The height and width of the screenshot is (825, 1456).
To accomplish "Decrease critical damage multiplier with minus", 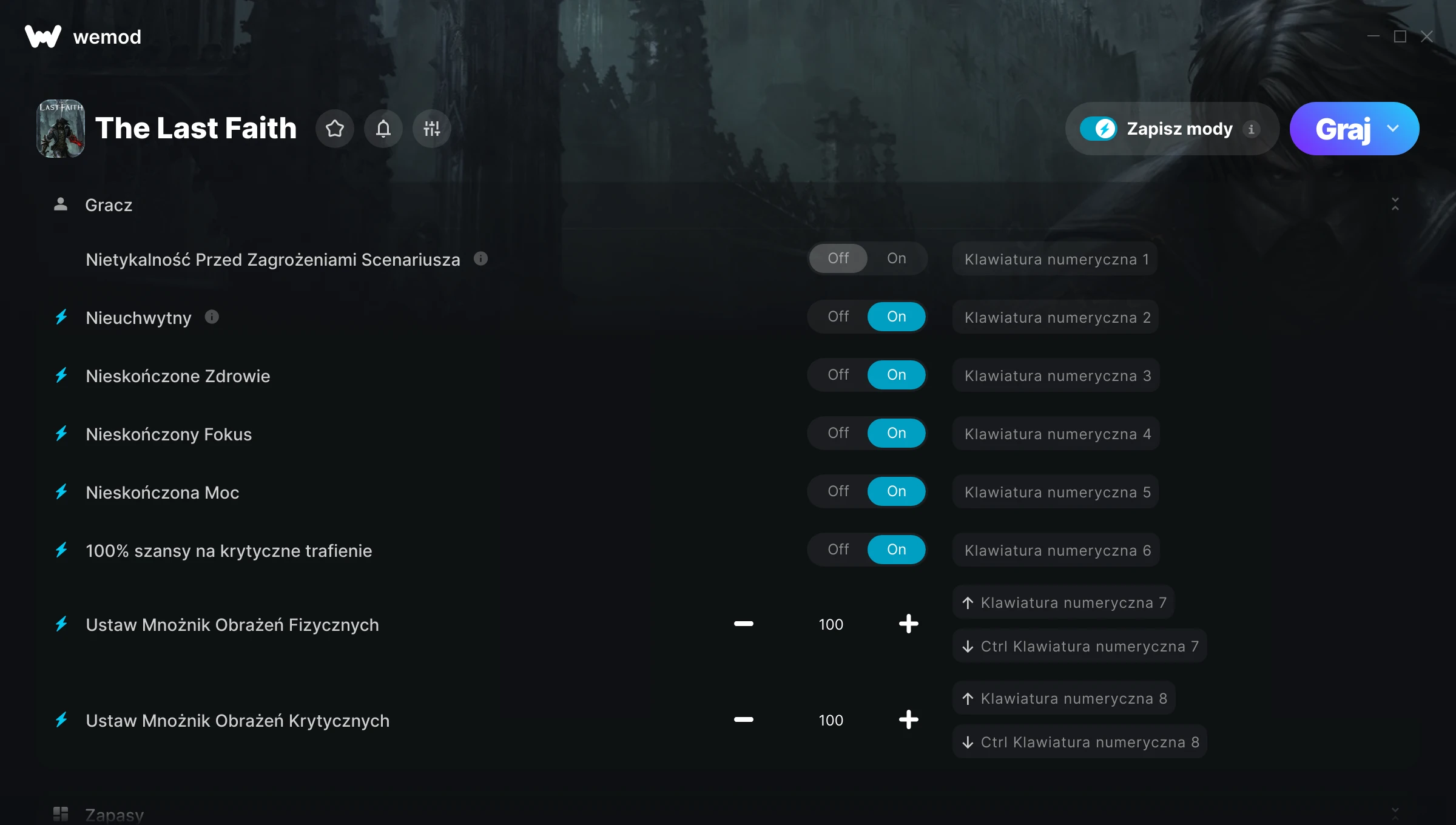I will click(x=744, y=719).
